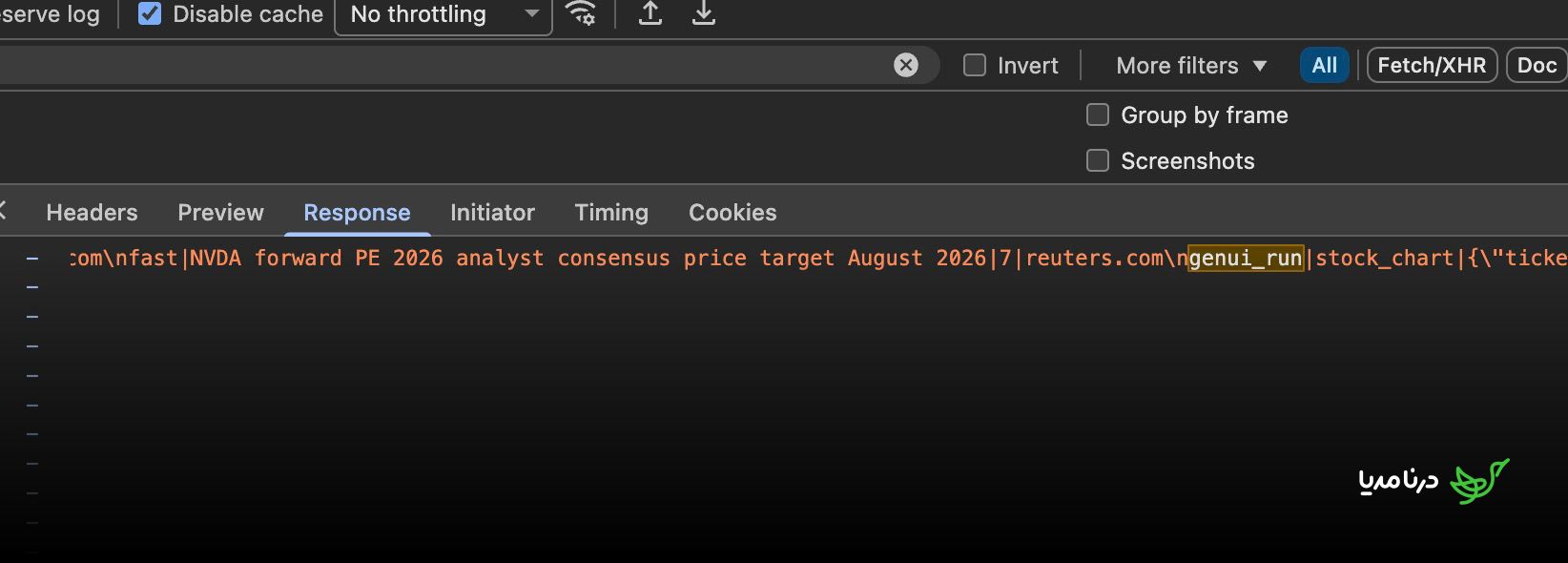Click the import HAR upload icon
This screenshot has height=563, width=1568.
(650, 13)
